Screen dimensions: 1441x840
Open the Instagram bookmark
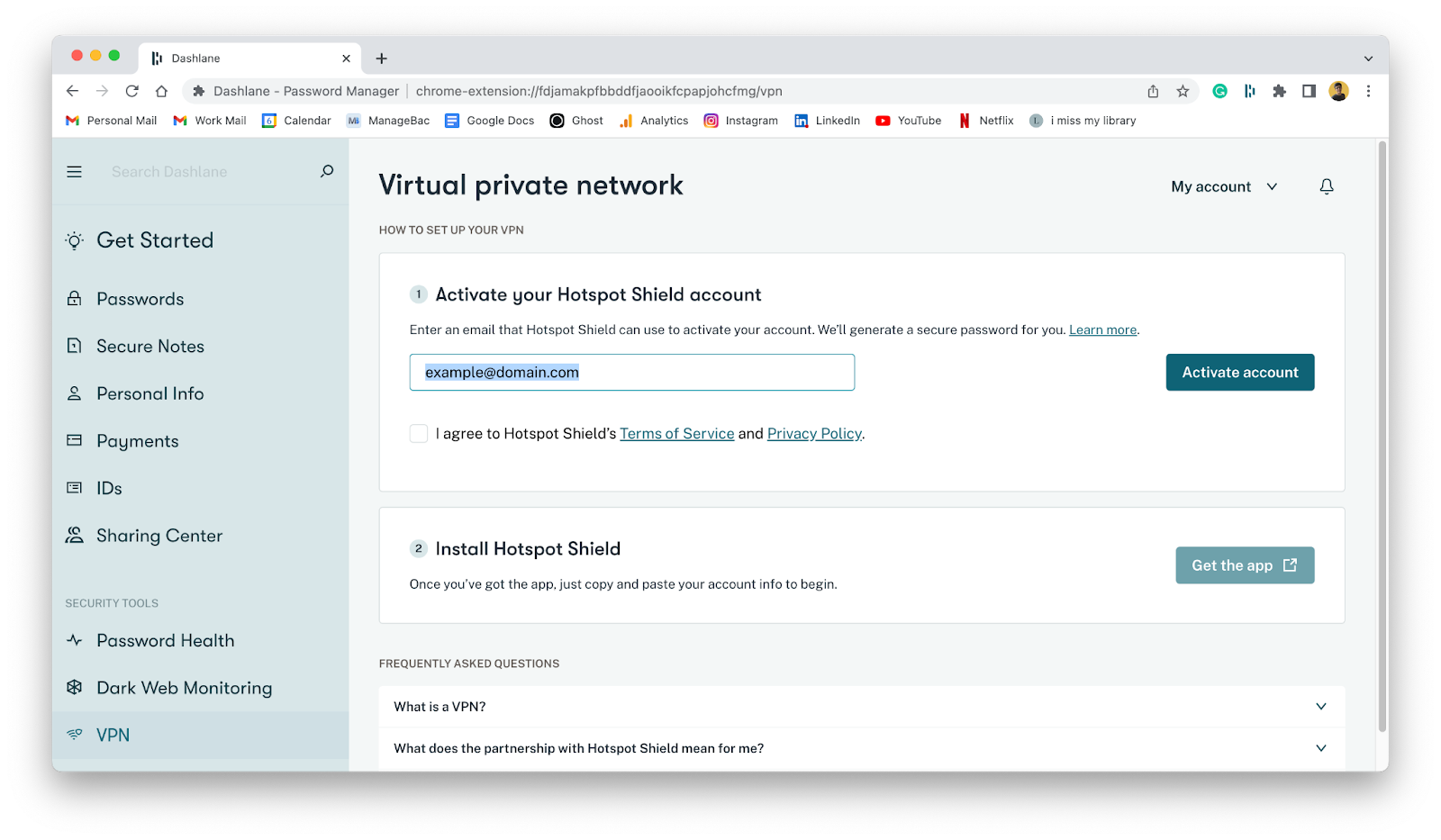tap(741, 121)
